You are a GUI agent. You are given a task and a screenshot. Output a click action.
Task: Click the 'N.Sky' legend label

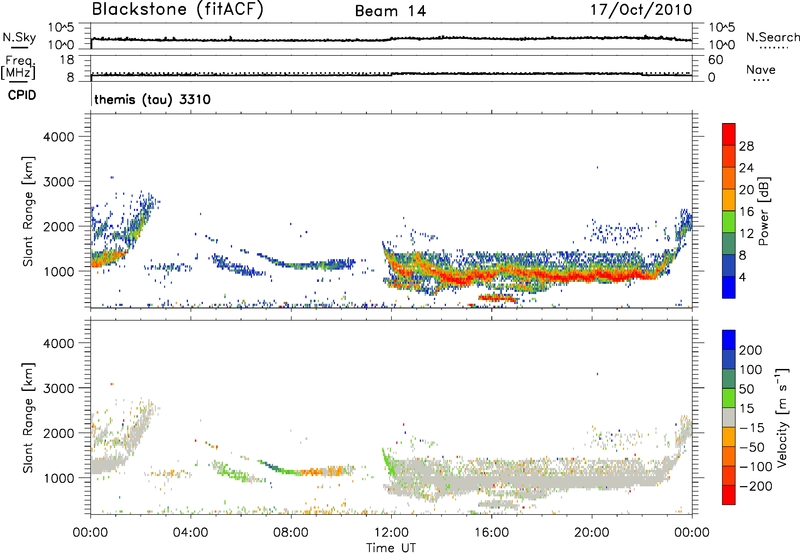(19, 37)
